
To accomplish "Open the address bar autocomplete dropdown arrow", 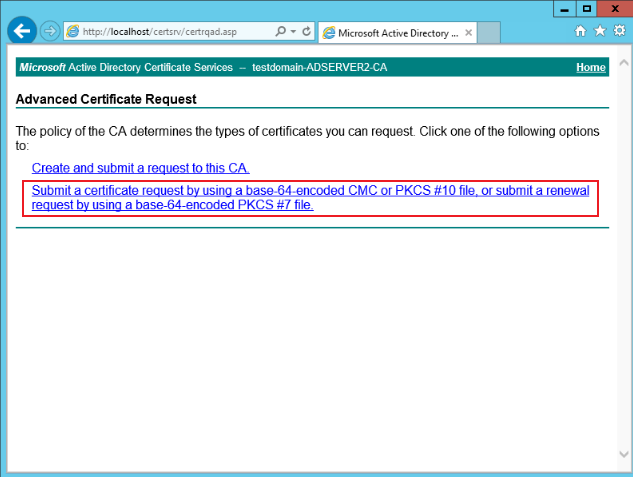I will pyautogui.click(x=293, y=31).
